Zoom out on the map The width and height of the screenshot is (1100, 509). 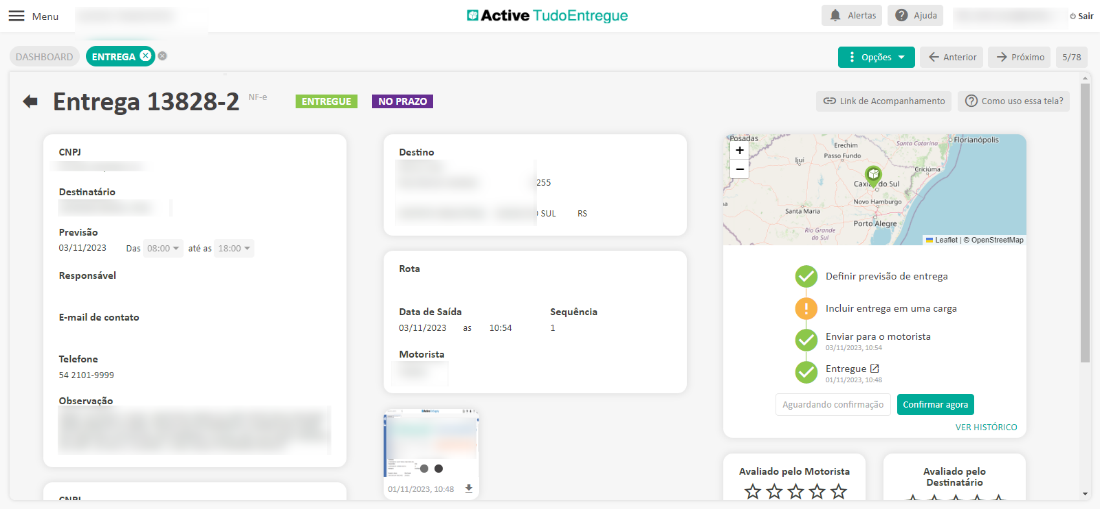point(739,169)
